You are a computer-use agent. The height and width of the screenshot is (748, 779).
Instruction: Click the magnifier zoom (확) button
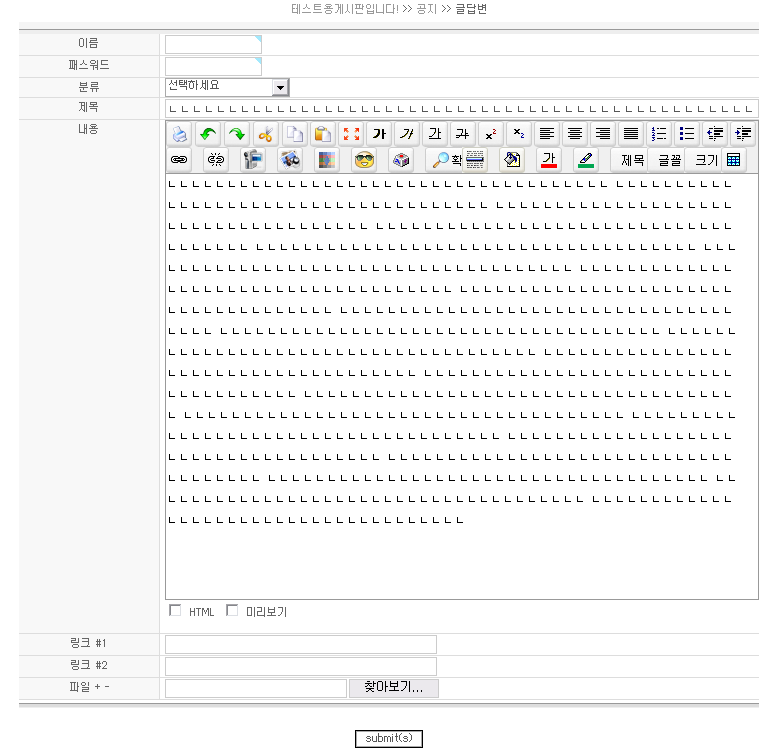(x=446, y=160)
